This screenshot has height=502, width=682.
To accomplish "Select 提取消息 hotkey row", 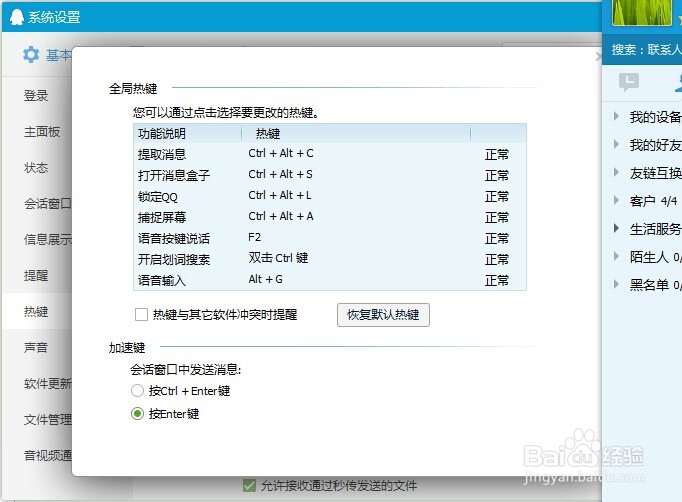I will point(330,154).
